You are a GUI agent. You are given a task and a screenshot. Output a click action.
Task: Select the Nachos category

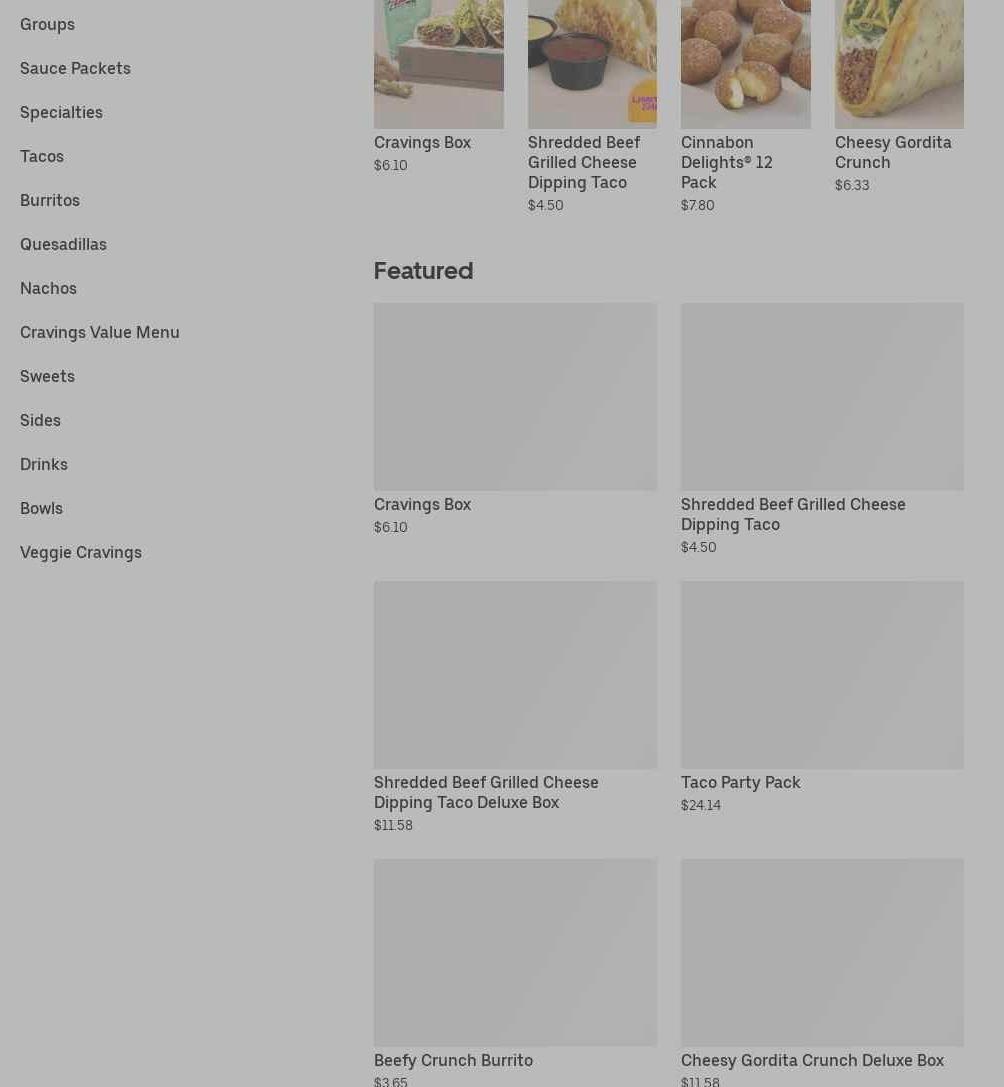pyautogui.click(x=49, y=288)
